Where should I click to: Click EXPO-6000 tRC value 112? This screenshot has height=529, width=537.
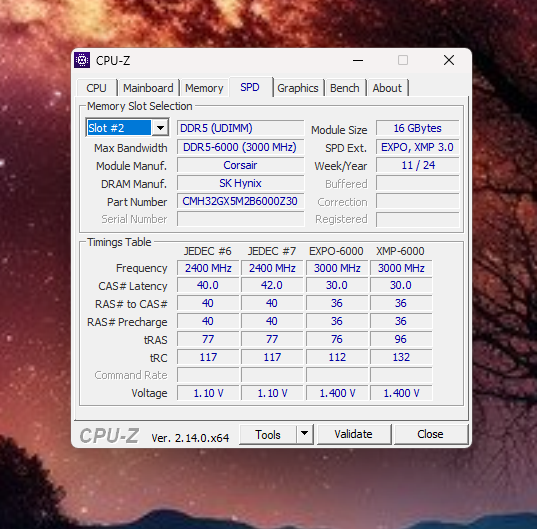(337, 357)
